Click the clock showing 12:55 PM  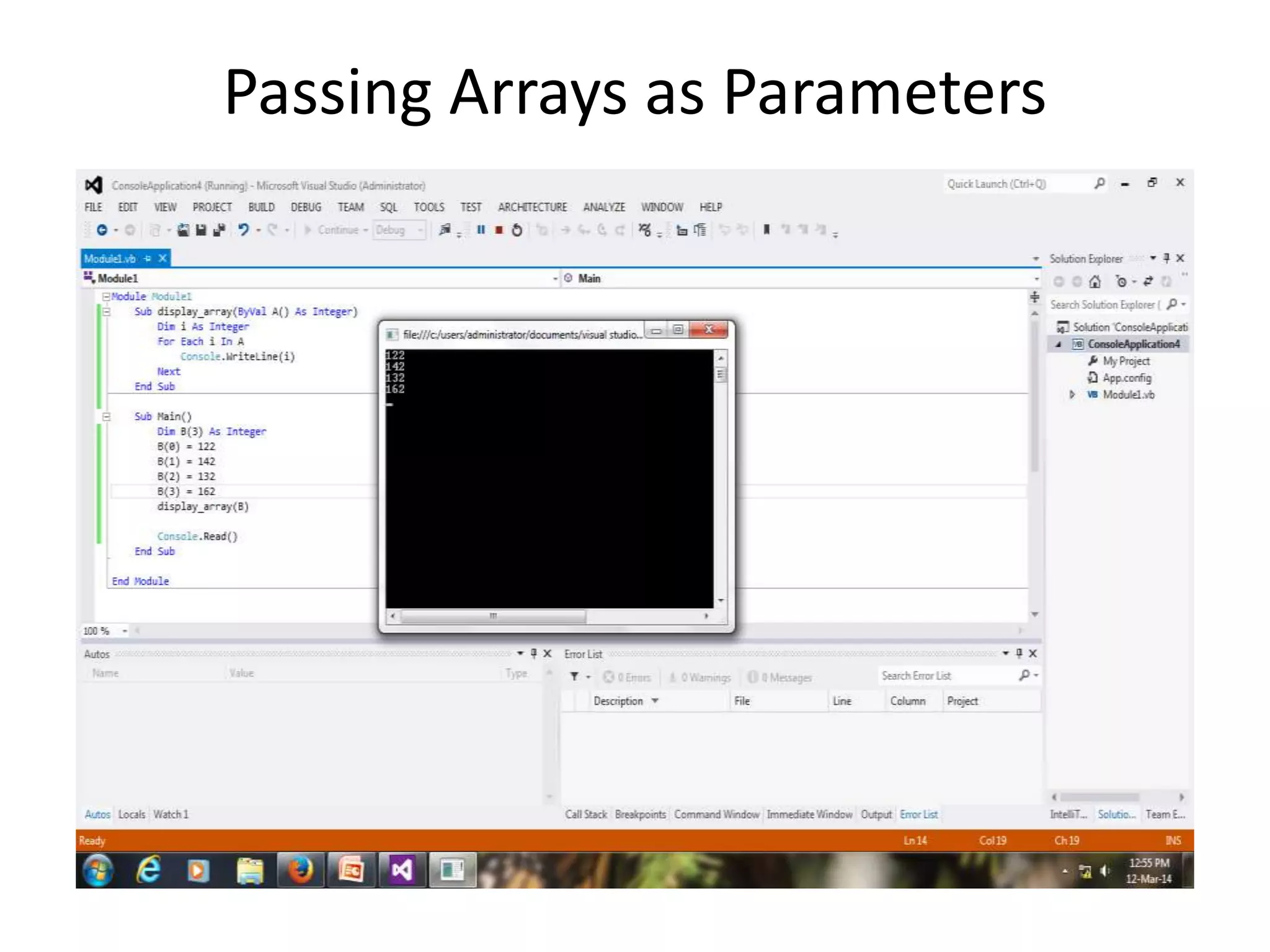pos(1148,863)
